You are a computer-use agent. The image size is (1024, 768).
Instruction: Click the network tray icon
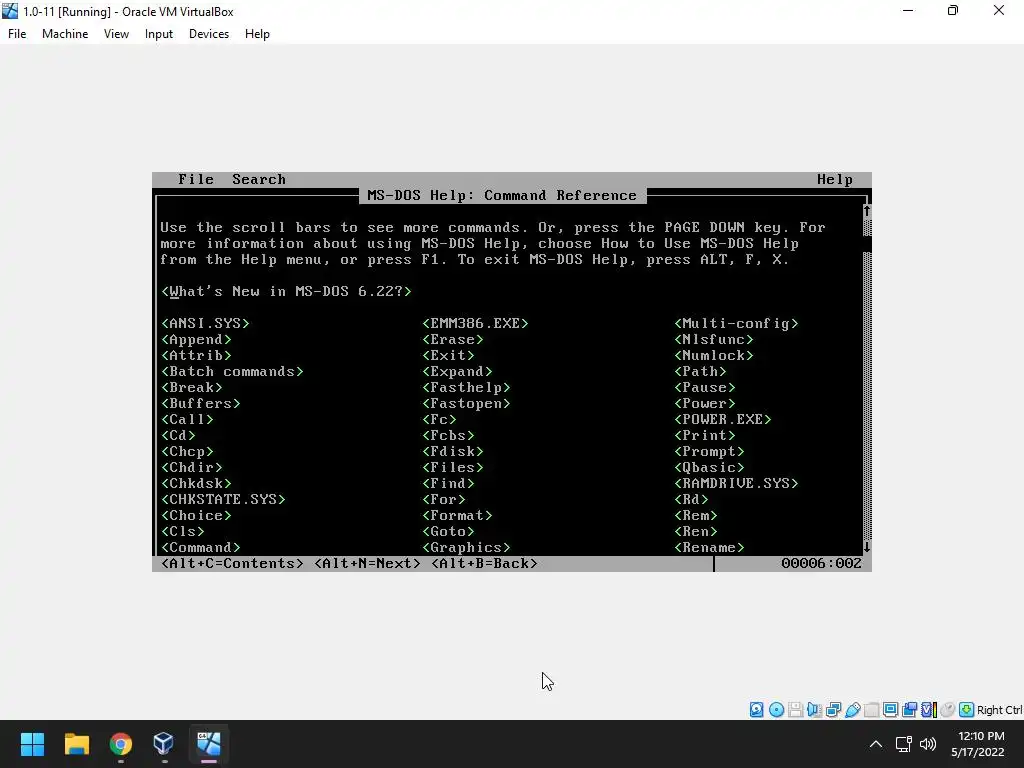[x=904, y=744]
